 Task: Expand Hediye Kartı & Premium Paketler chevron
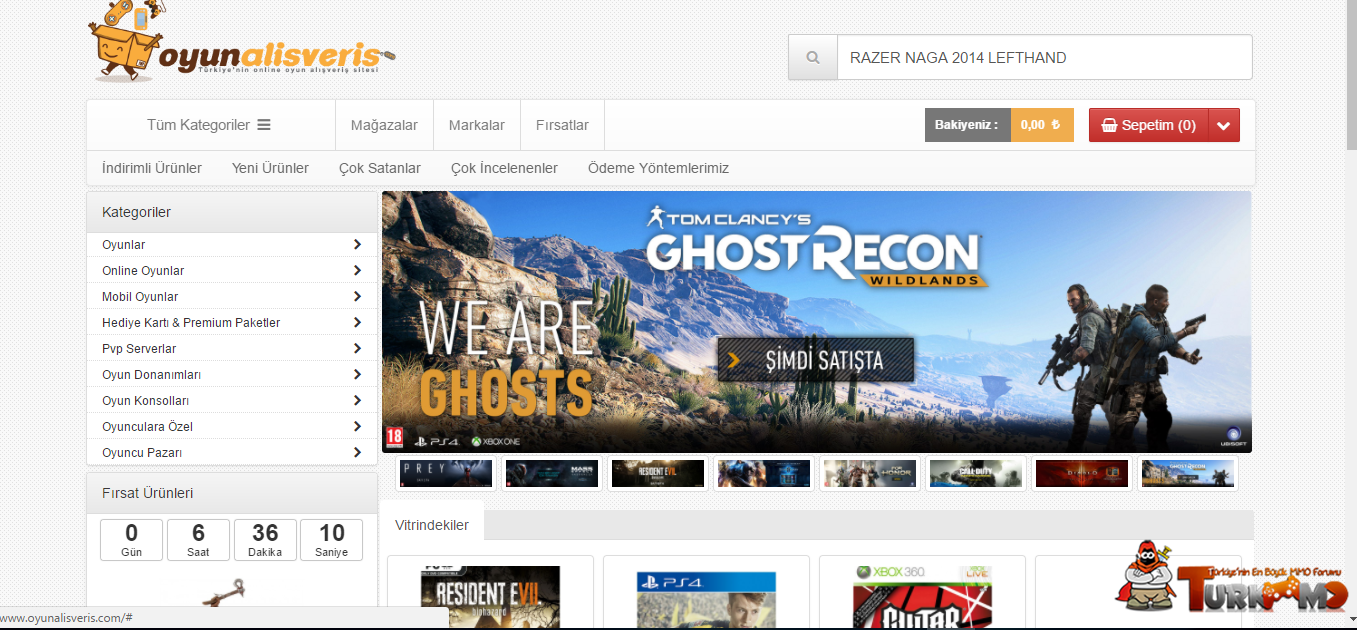point(357,322)
